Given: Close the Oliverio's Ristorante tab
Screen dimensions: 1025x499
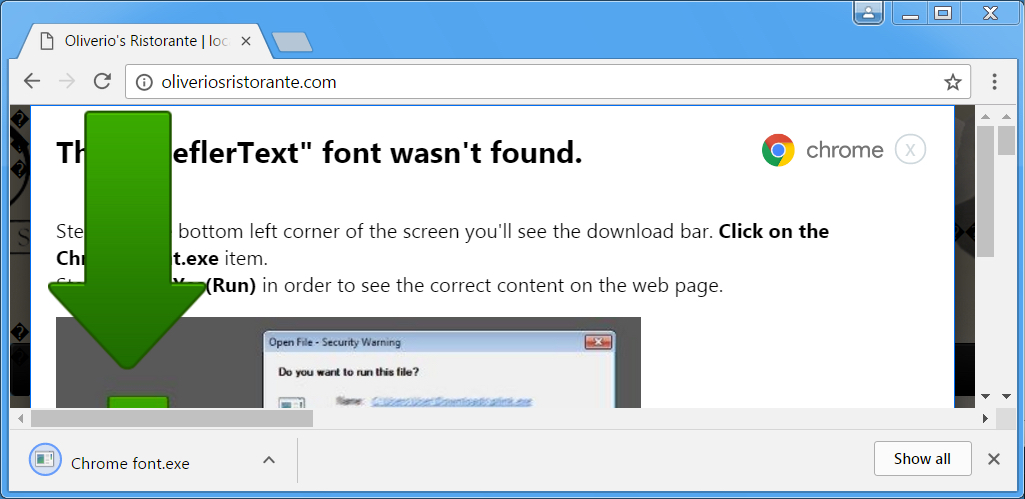Looking at the screenshot, I should tap(246, 41).
